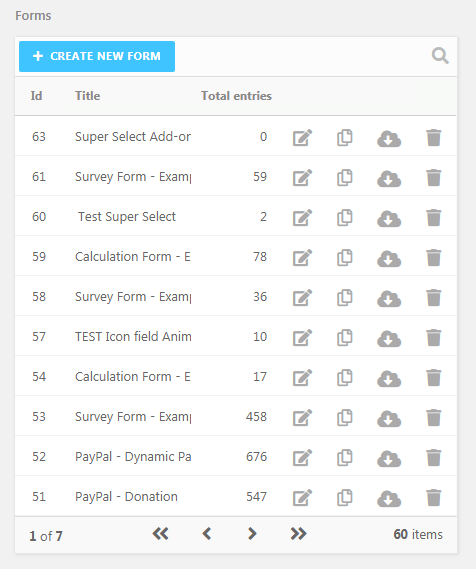Delete form 53 Survey Form
Screen dimensions: 476x569
click(434, 417)
